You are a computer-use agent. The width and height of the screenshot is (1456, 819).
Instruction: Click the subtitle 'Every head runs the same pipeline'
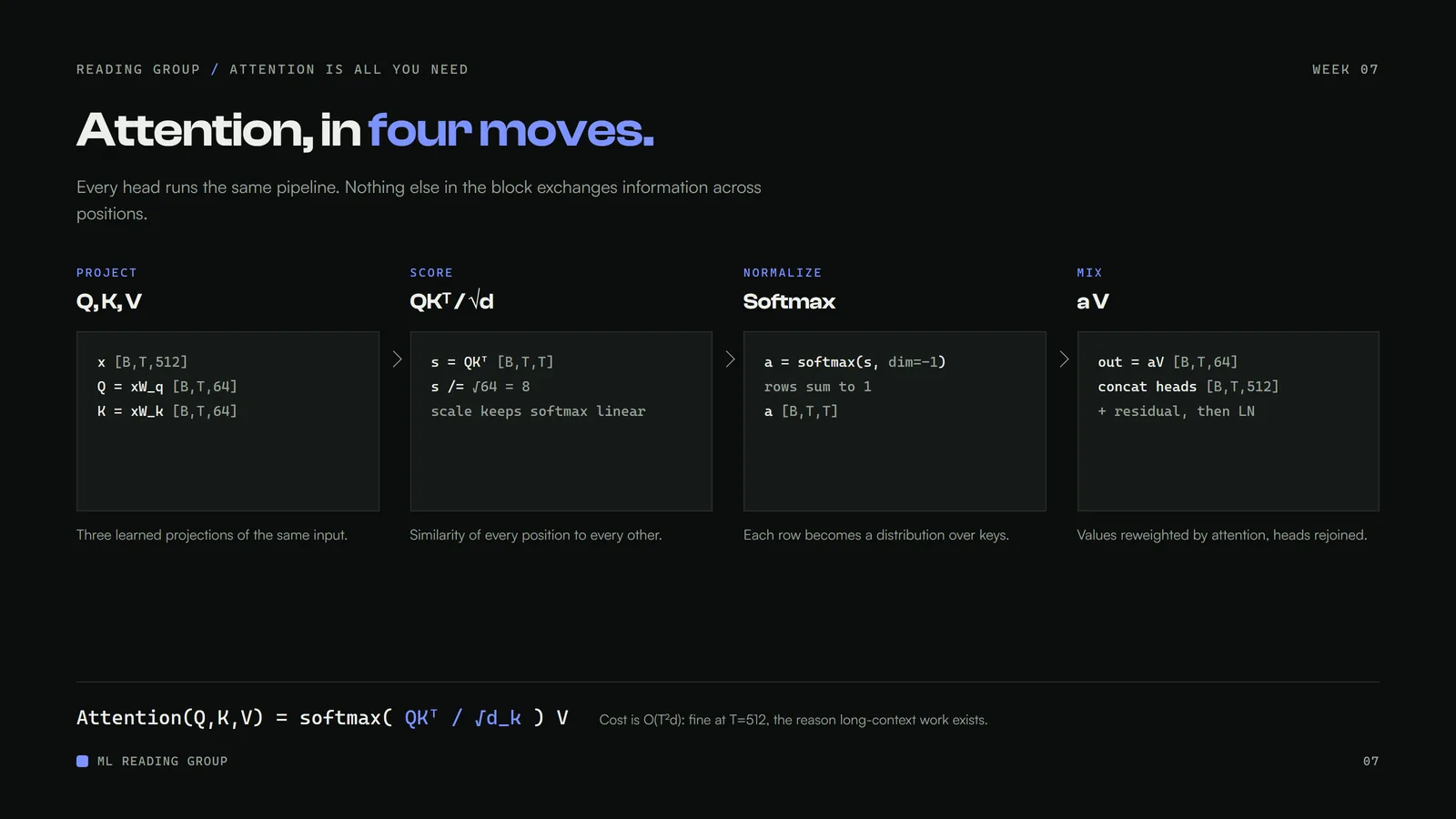point(419,200)
